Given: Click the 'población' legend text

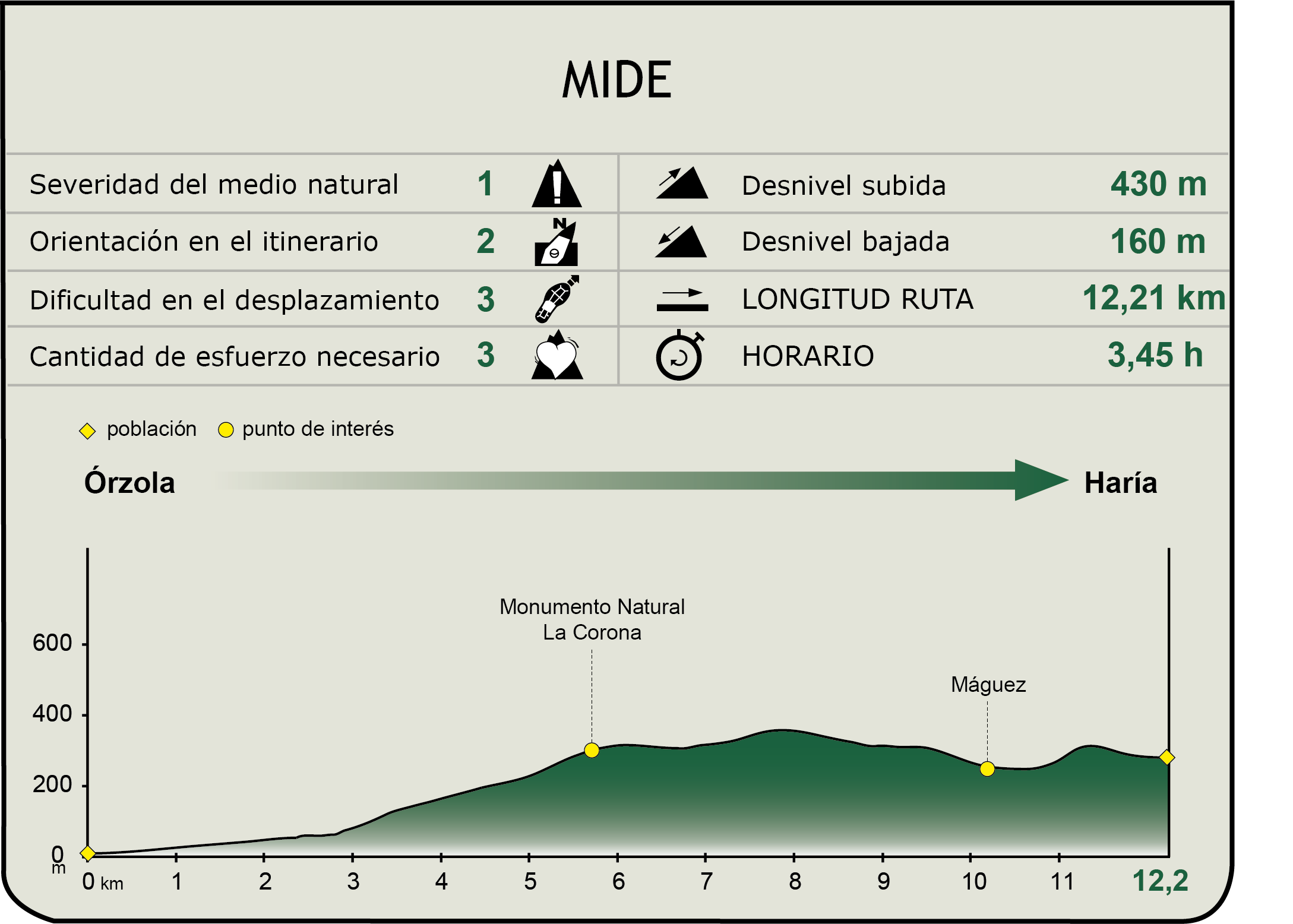Looking at the screenshot, I should (151, 429).
